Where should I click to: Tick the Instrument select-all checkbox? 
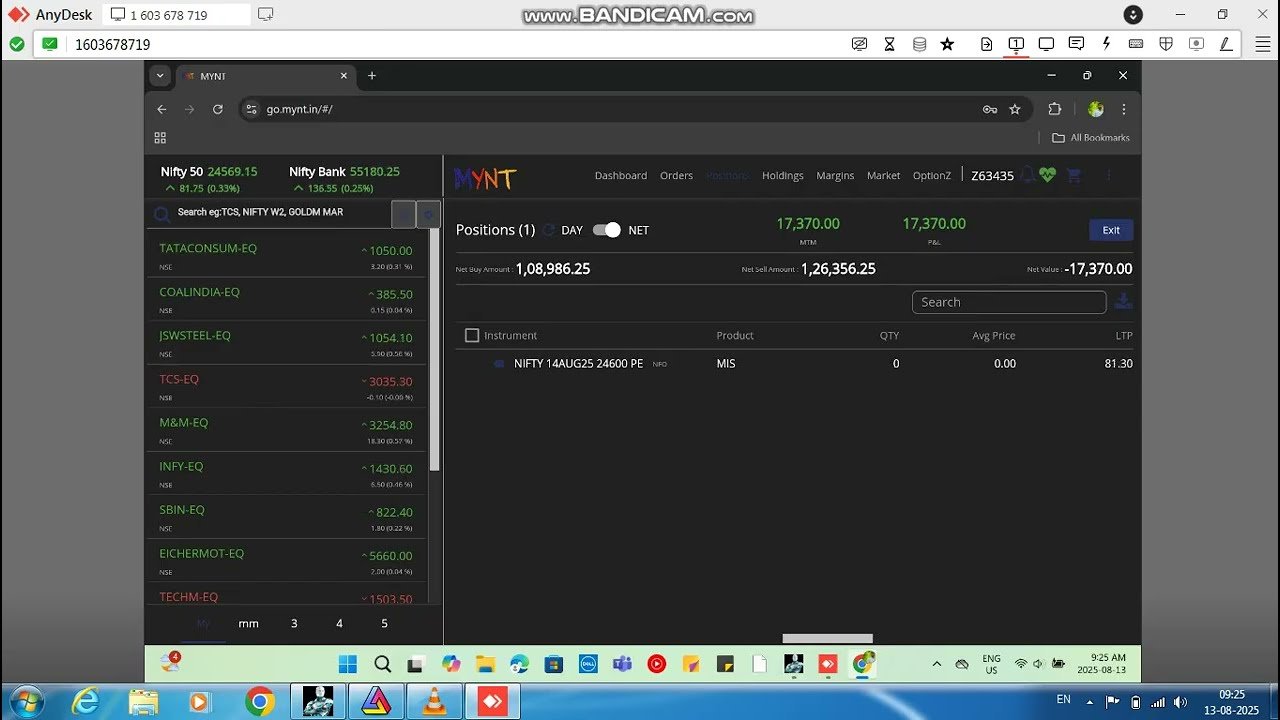pos(472,335)
